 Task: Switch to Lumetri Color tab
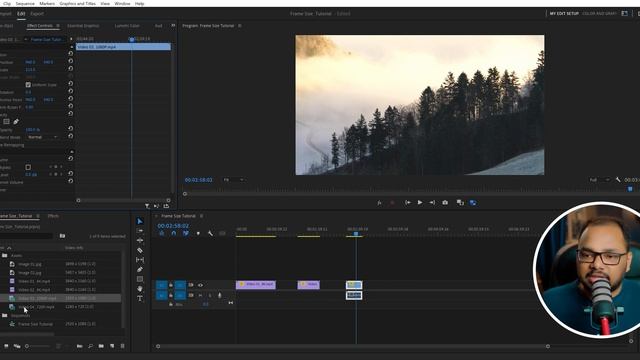[x=127, y=26]
